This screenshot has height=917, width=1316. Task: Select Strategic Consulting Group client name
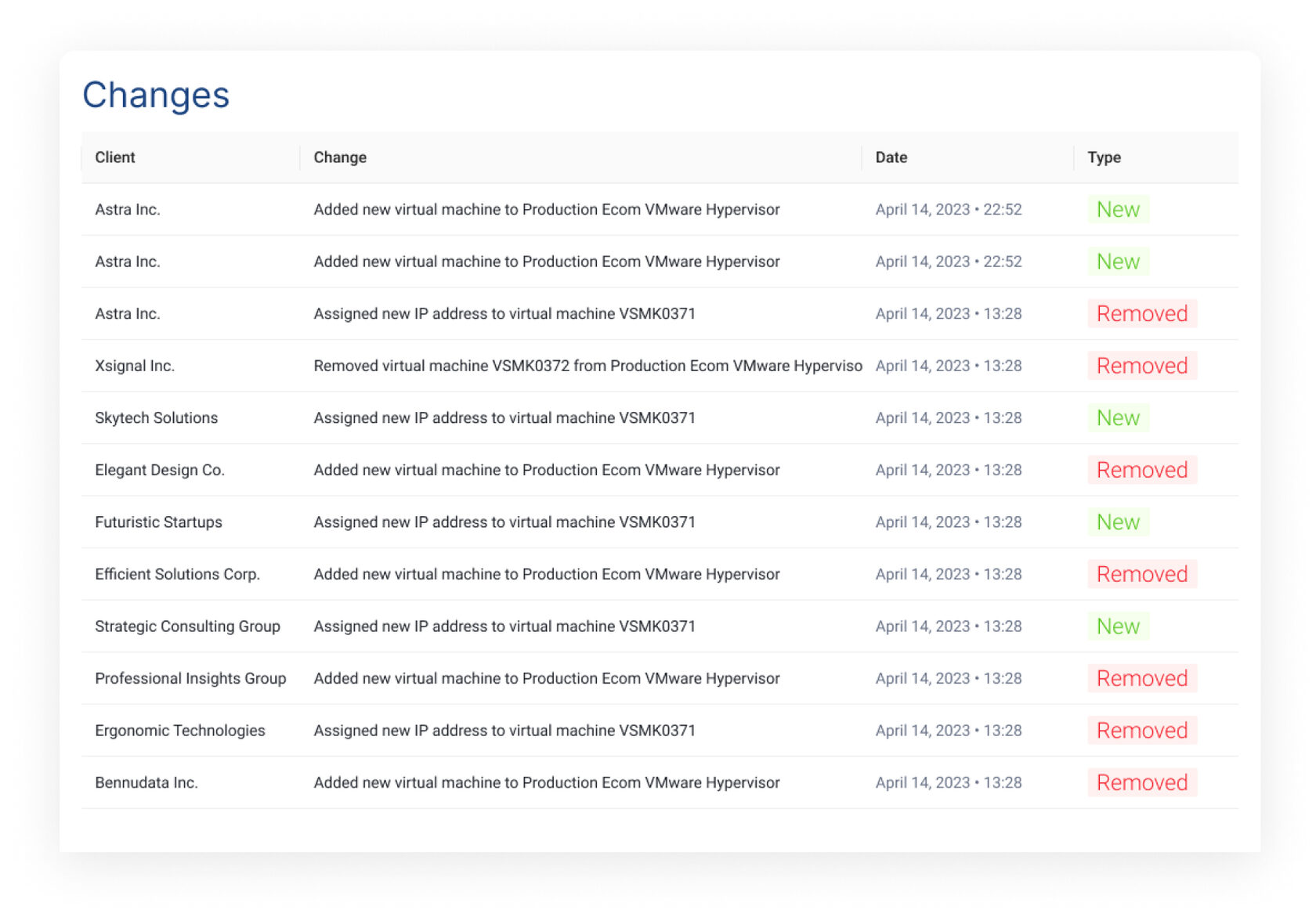click(x=187, y=626)
